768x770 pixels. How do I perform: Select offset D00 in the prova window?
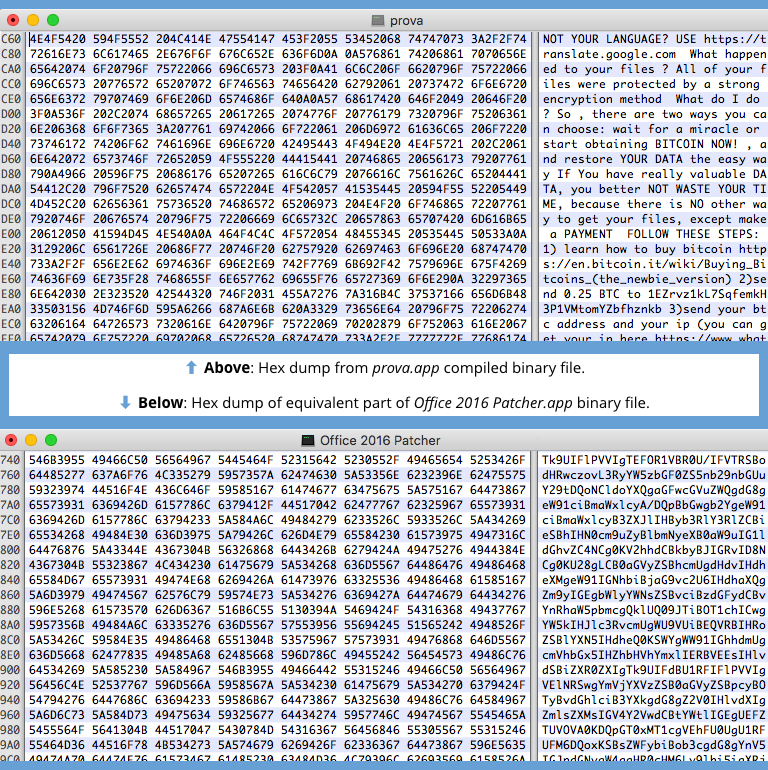pyautogui.click(x=11, y=114)
